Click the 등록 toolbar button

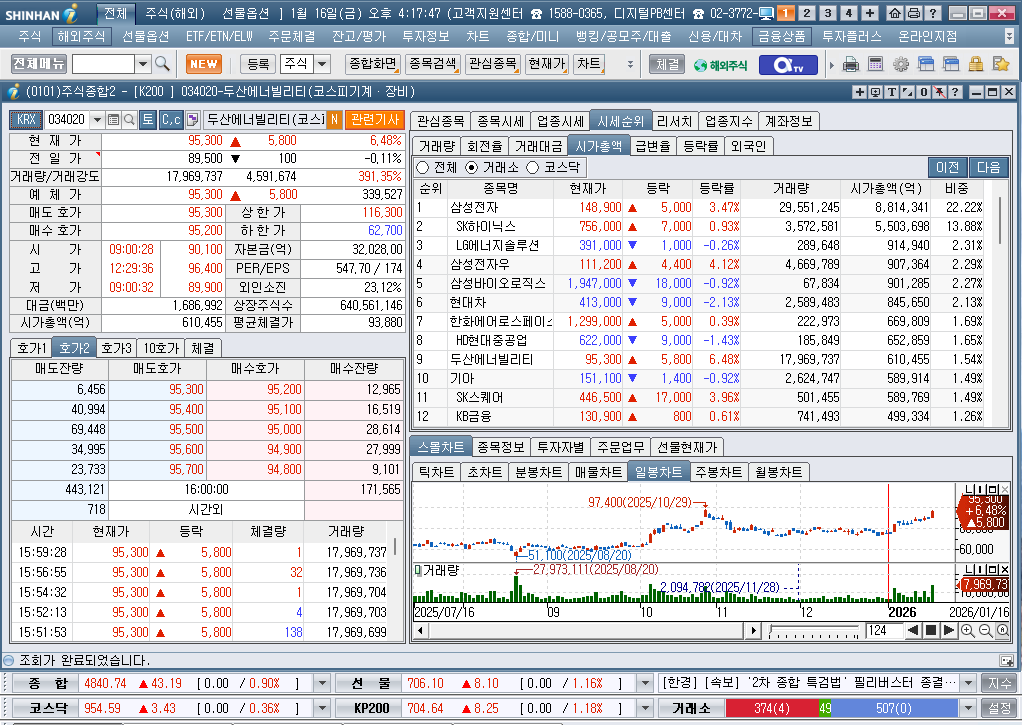(x=258, y=64)
